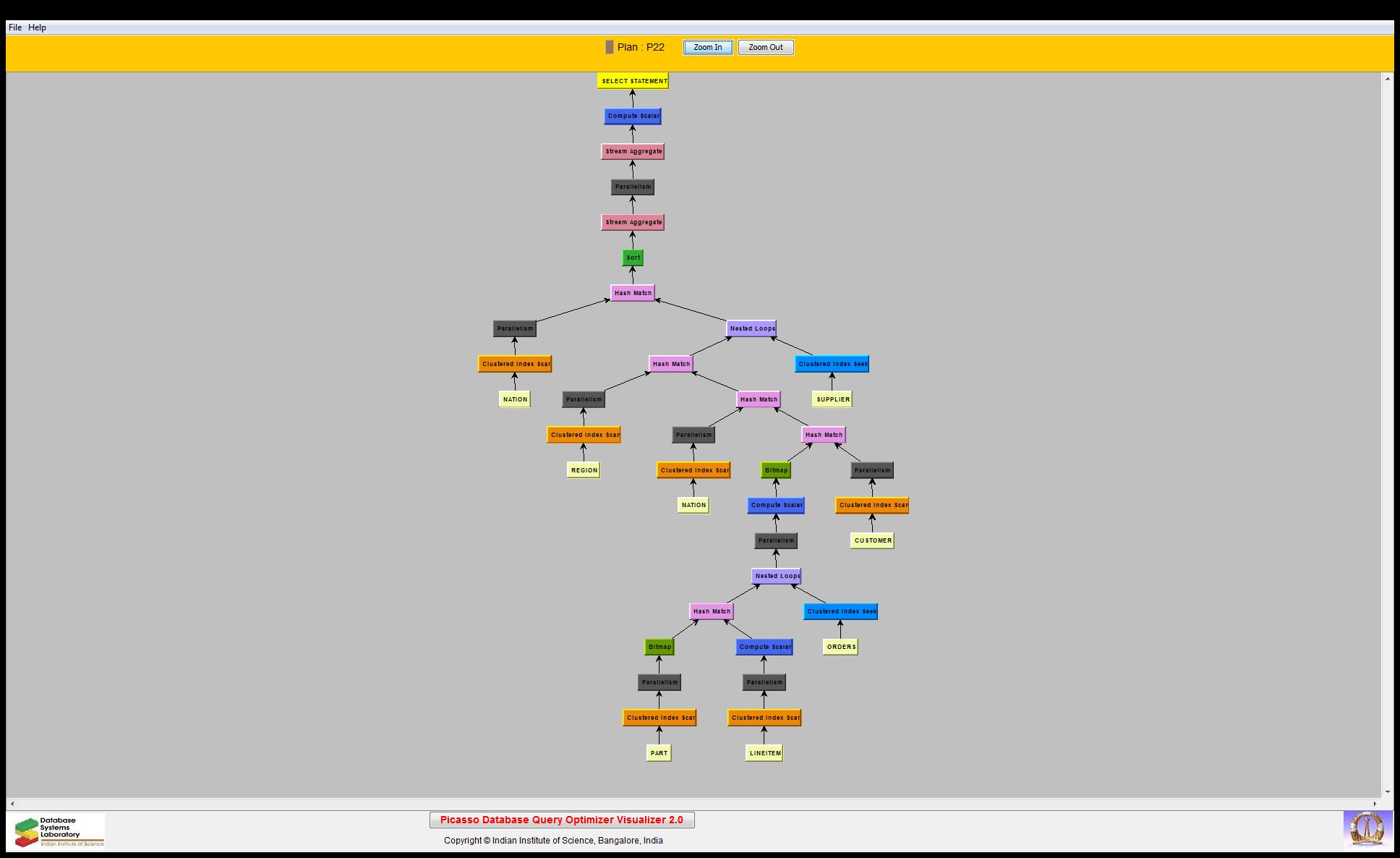
Task: Select the LINEITEM table node
Action: (x=764, y=753)
